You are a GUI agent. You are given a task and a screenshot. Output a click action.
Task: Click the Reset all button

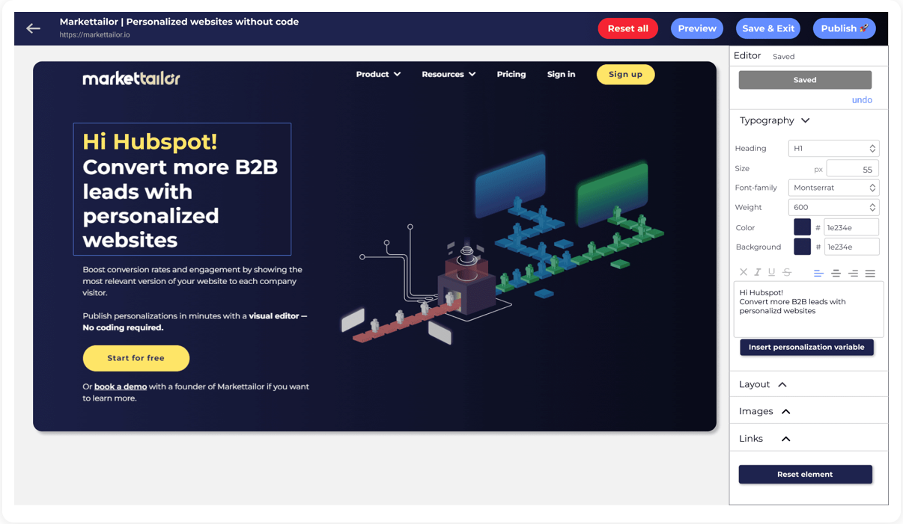[x=628, y=28]
